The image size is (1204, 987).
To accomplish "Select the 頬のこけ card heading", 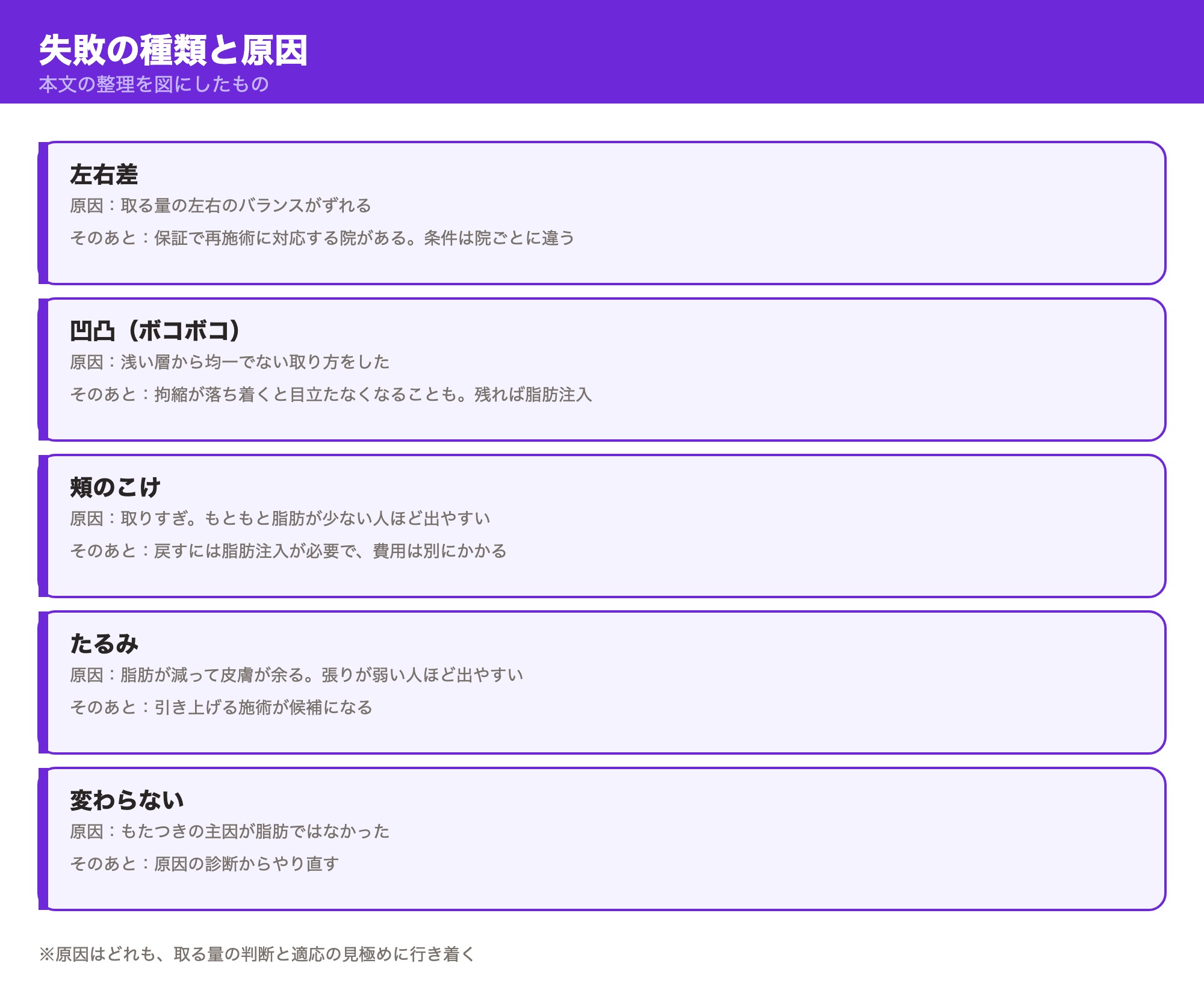I will [116, 487].
